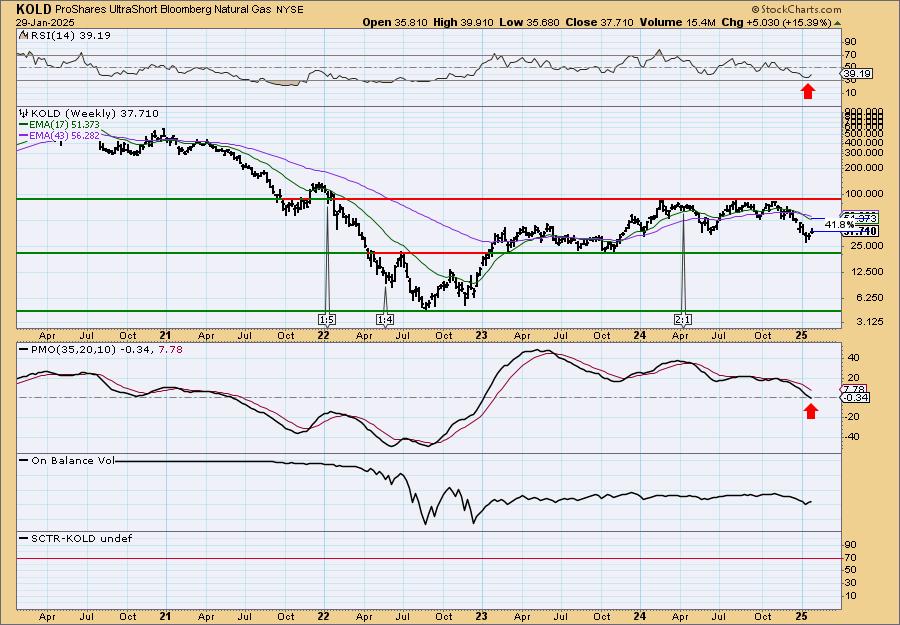Click the SCTR-KOLD legend dash
The height and width of the screenshot is (625, 900).
[x=23, y=538]
